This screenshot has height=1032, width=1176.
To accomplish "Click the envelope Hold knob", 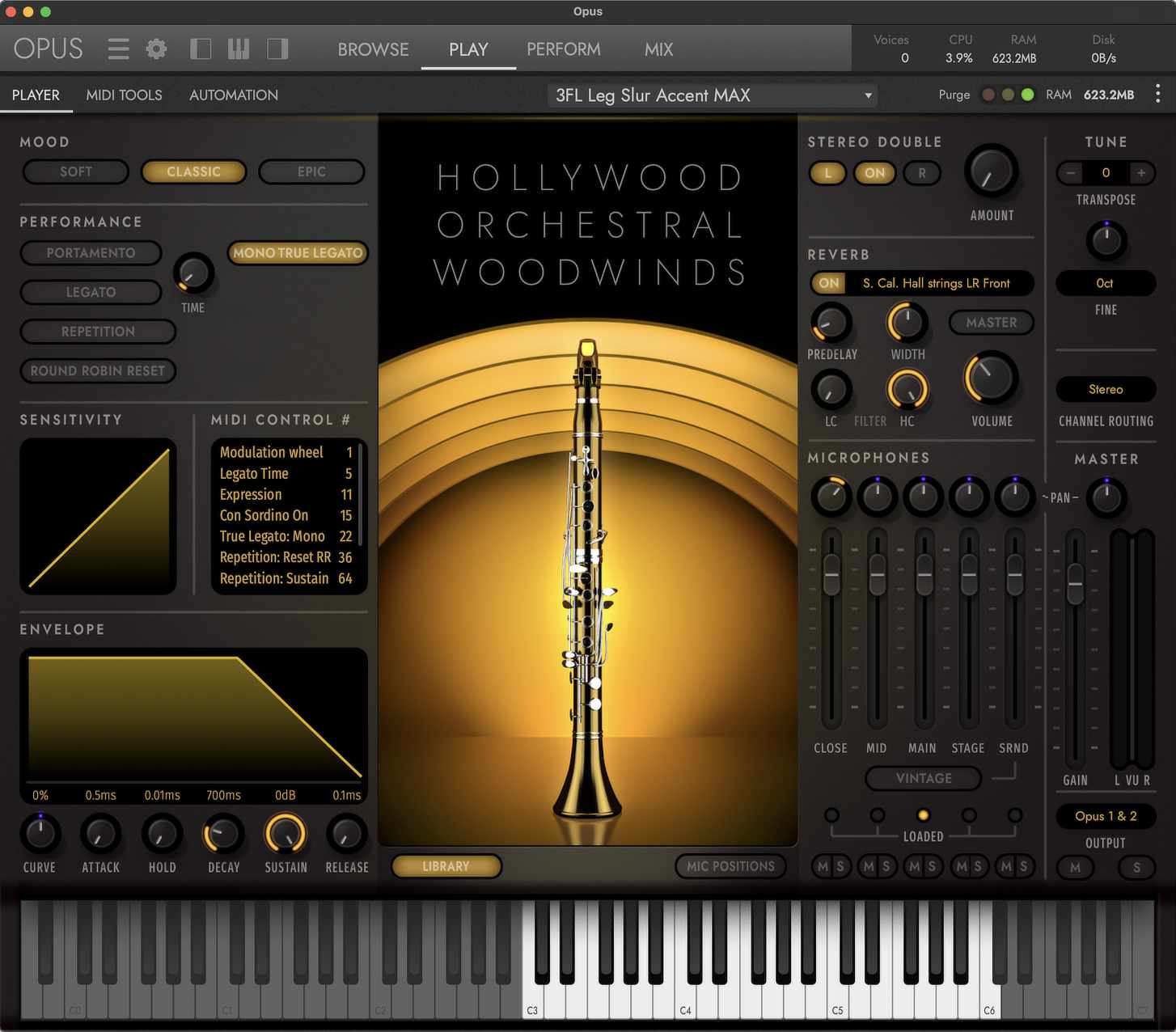I will pos(162,834).
